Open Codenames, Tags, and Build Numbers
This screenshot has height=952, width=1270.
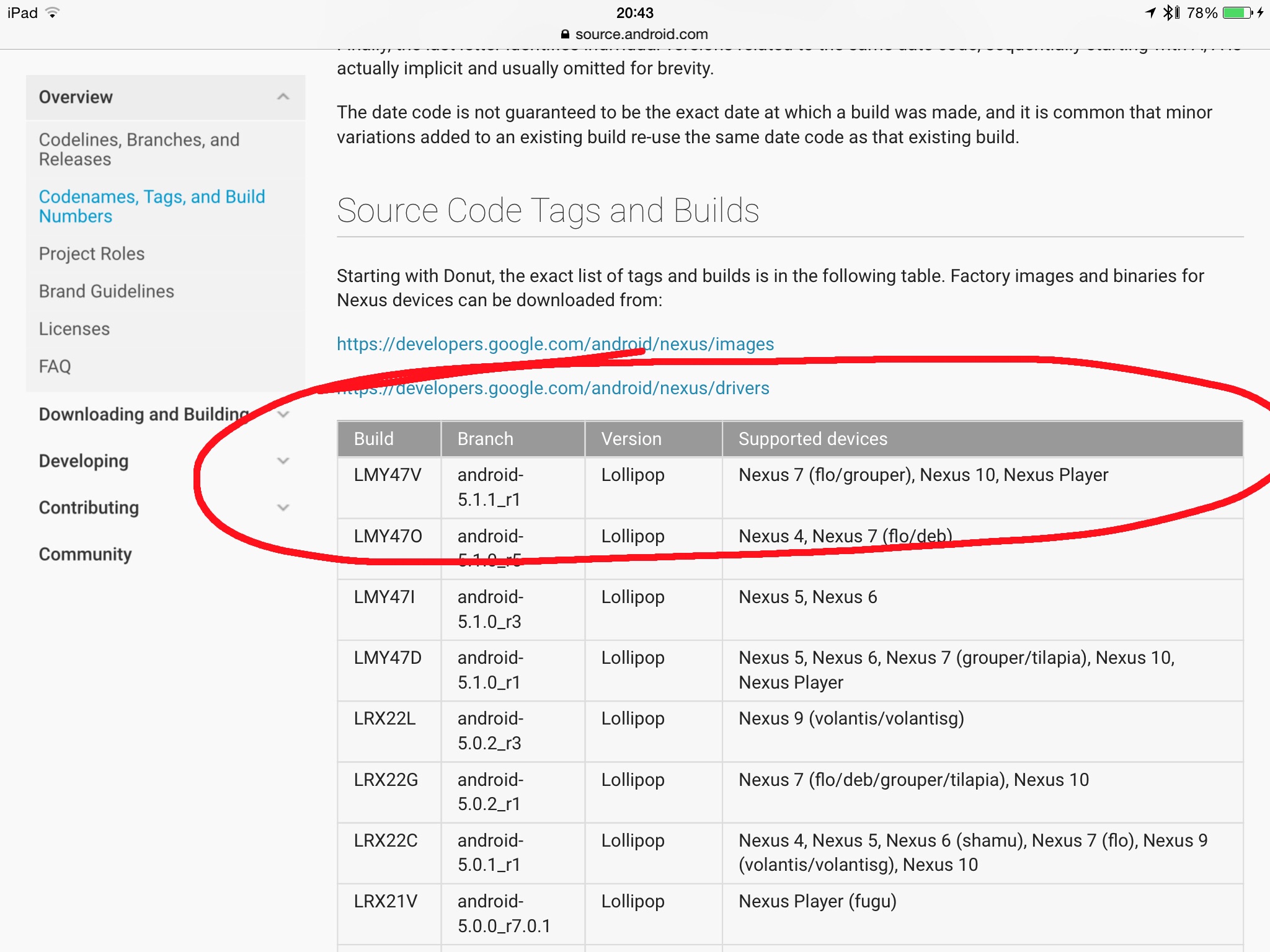coord(151,206)
